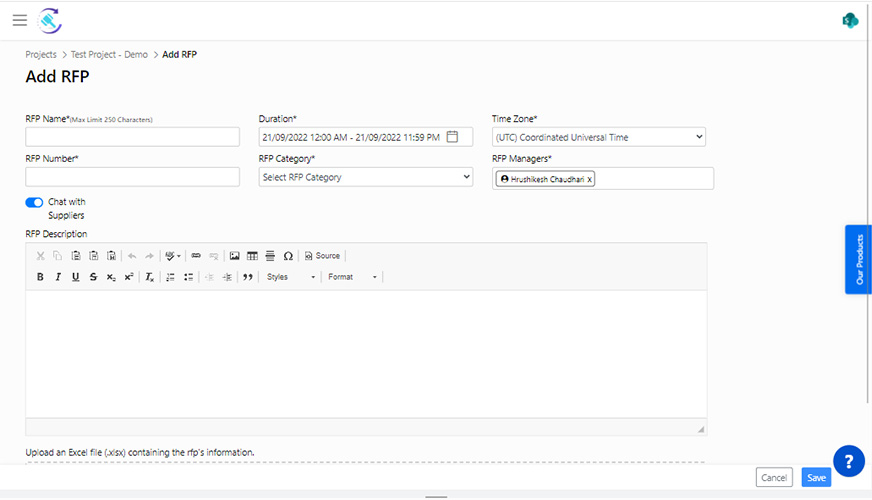Open the hamburger navigation menu
Image resolution: width=872 pixels, height=500 pixels.
[x=20, y=21]
